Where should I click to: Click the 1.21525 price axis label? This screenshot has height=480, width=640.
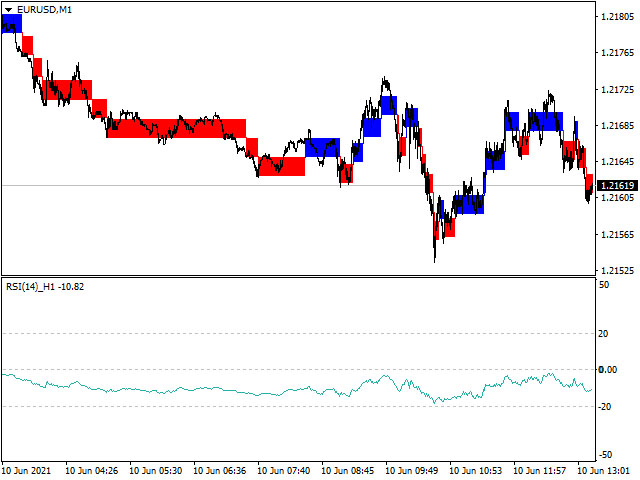(618, 271)
